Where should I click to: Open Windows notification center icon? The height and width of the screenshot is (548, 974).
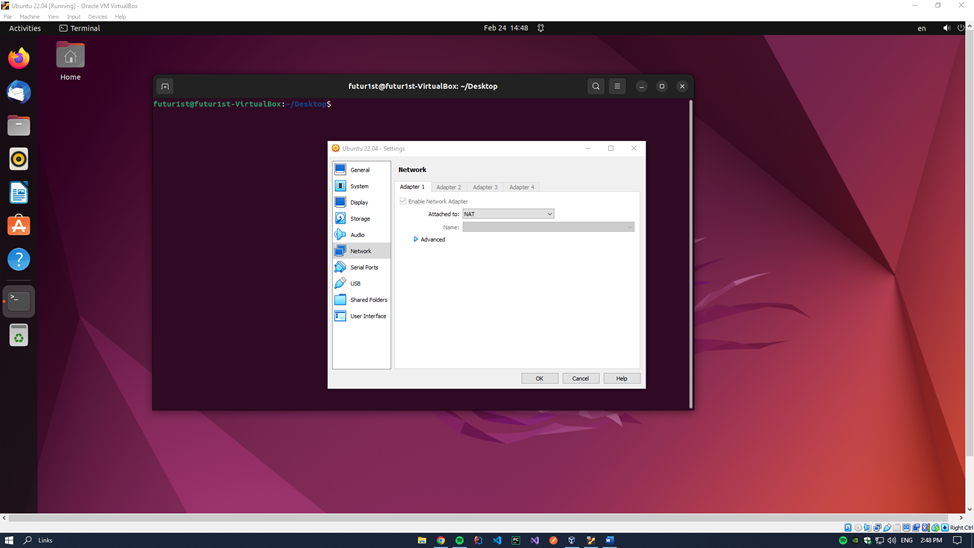[x=957, y=541]
